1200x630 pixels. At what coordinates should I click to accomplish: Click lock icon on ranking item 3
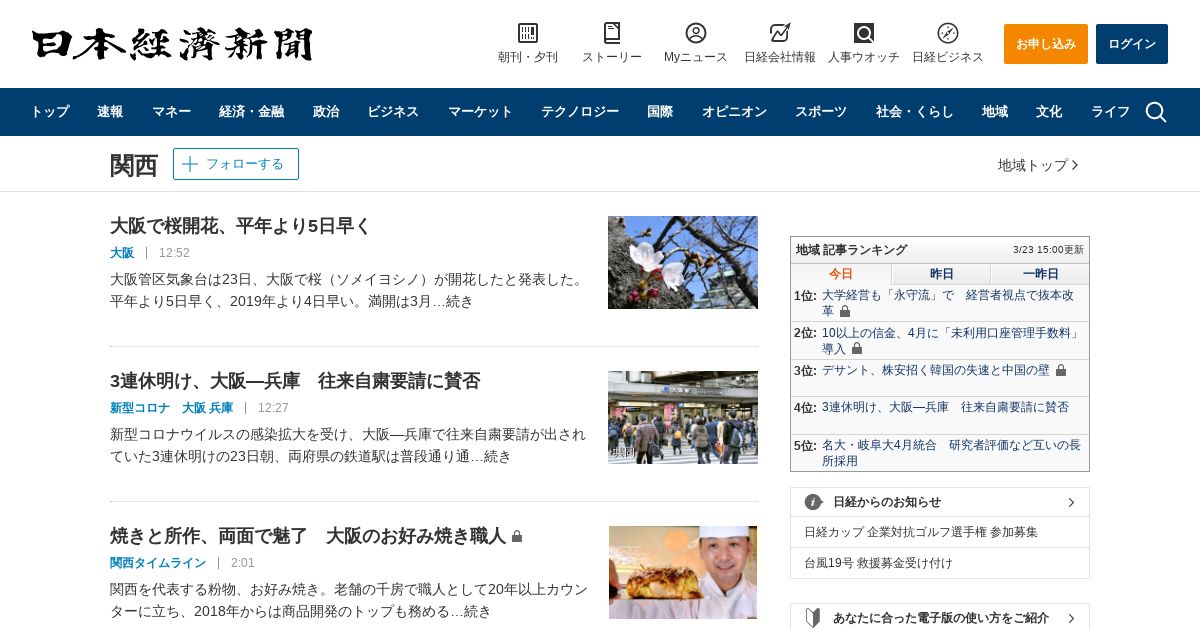[x=1061, y=370]
